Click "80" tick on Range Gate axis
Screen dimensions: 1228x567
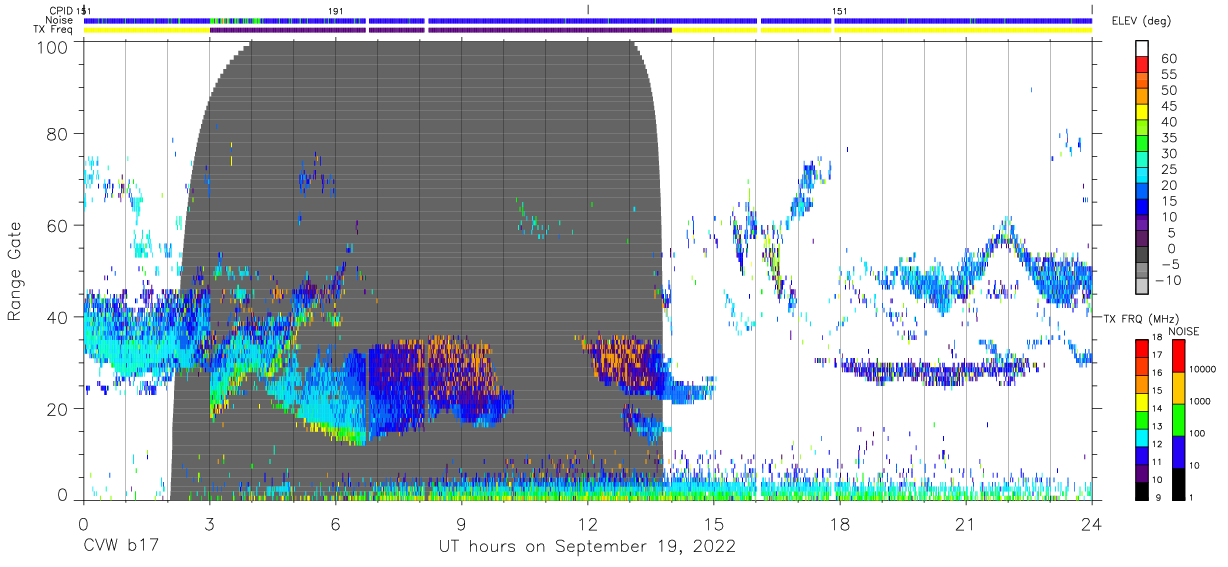(x=58, y=134)
